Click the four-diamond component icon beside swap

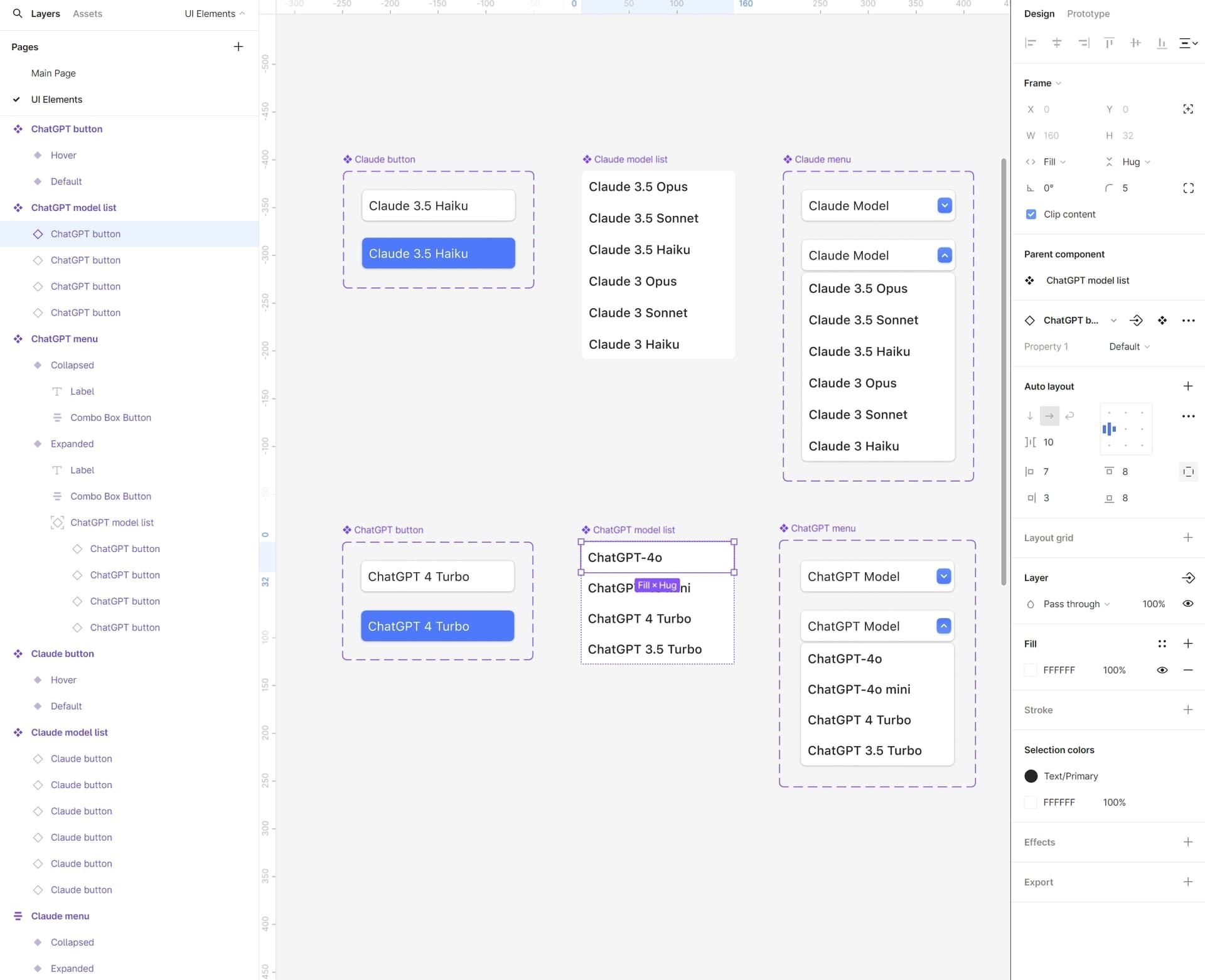pyautogui.click(x=1162, y=321)
